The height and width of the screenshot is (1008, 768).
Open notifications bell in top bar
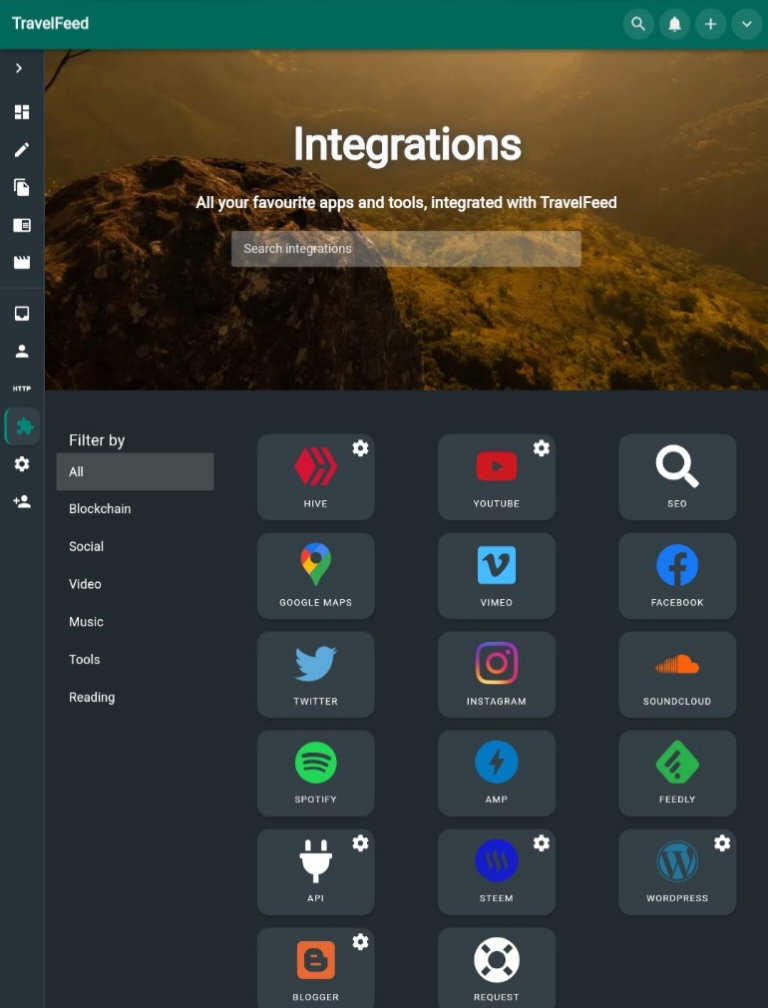[x=674, y=24]
